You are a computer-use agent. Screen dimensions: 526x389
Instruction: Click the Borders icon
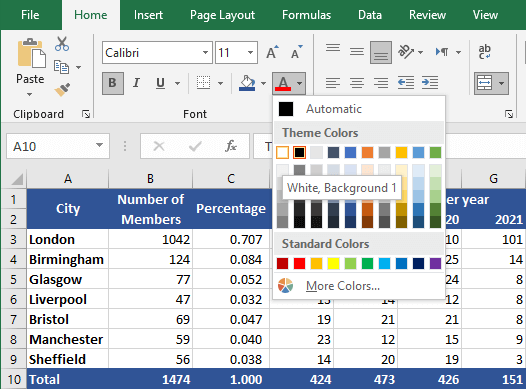coord(203,82)
